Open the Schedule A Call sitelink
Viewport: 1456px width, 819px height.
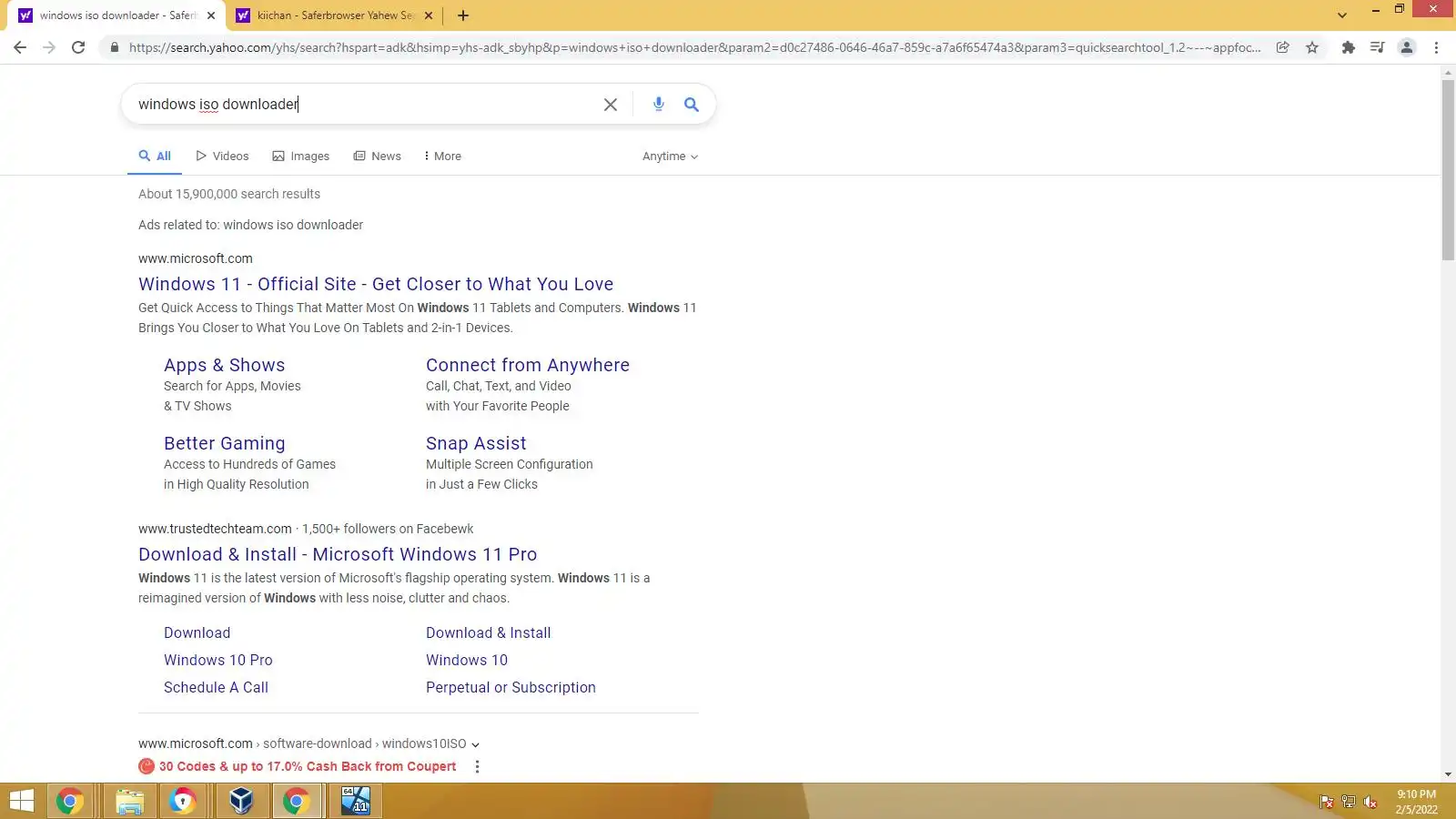coord(216,688)
